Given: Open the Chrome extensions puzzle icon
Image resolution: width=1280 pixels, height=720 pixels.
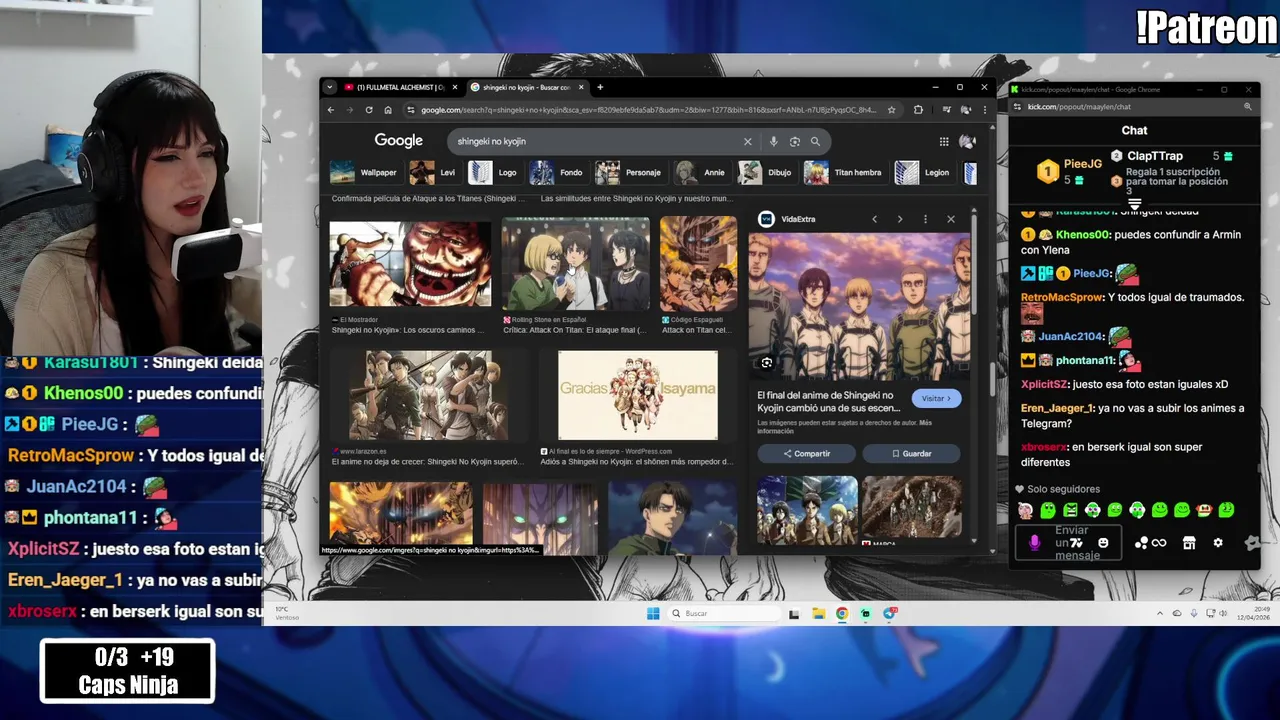Looking at the screenshot, I should (918, 110).
